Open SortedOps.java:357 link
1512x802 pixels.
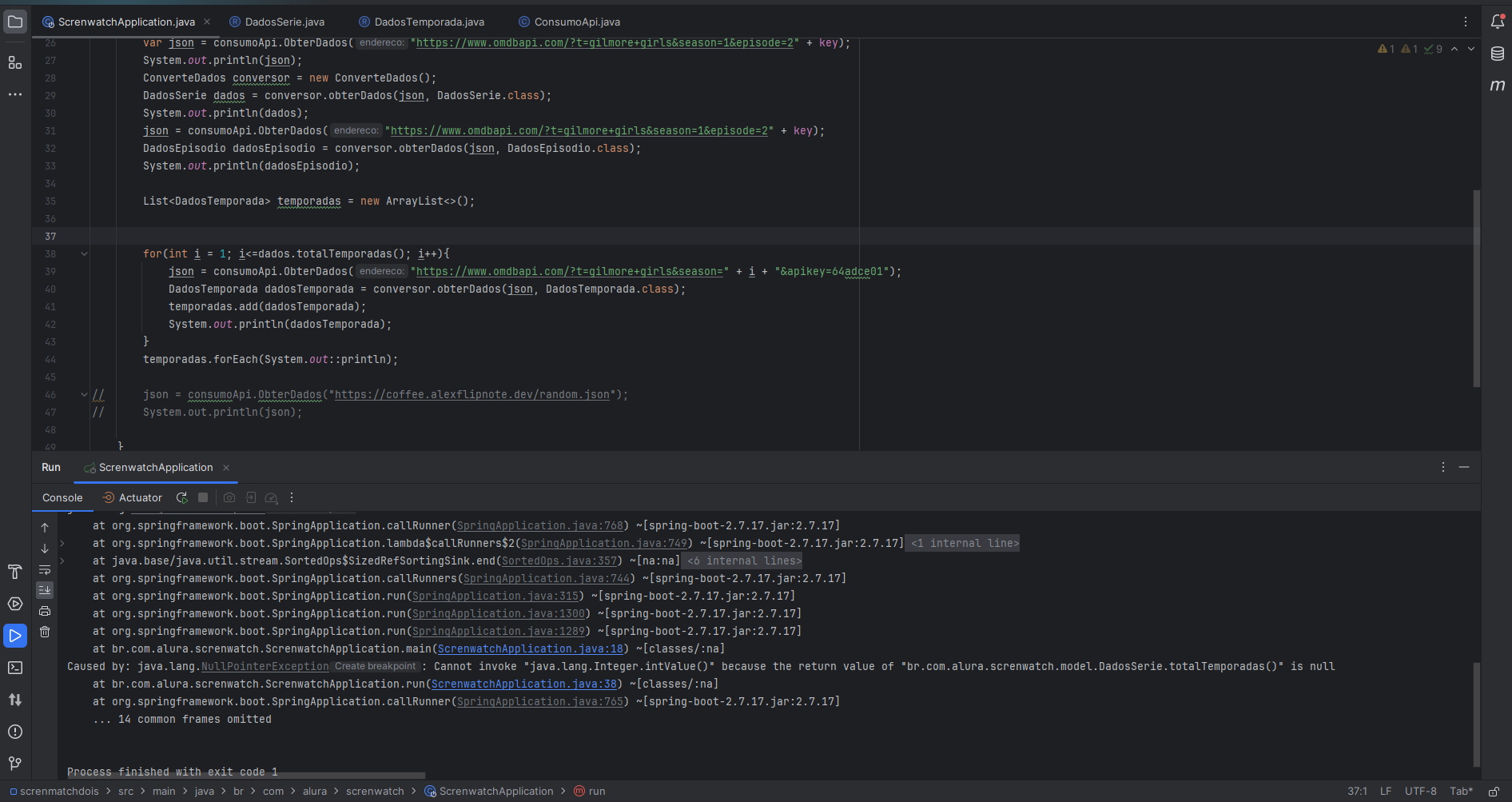tap(559, 561)
